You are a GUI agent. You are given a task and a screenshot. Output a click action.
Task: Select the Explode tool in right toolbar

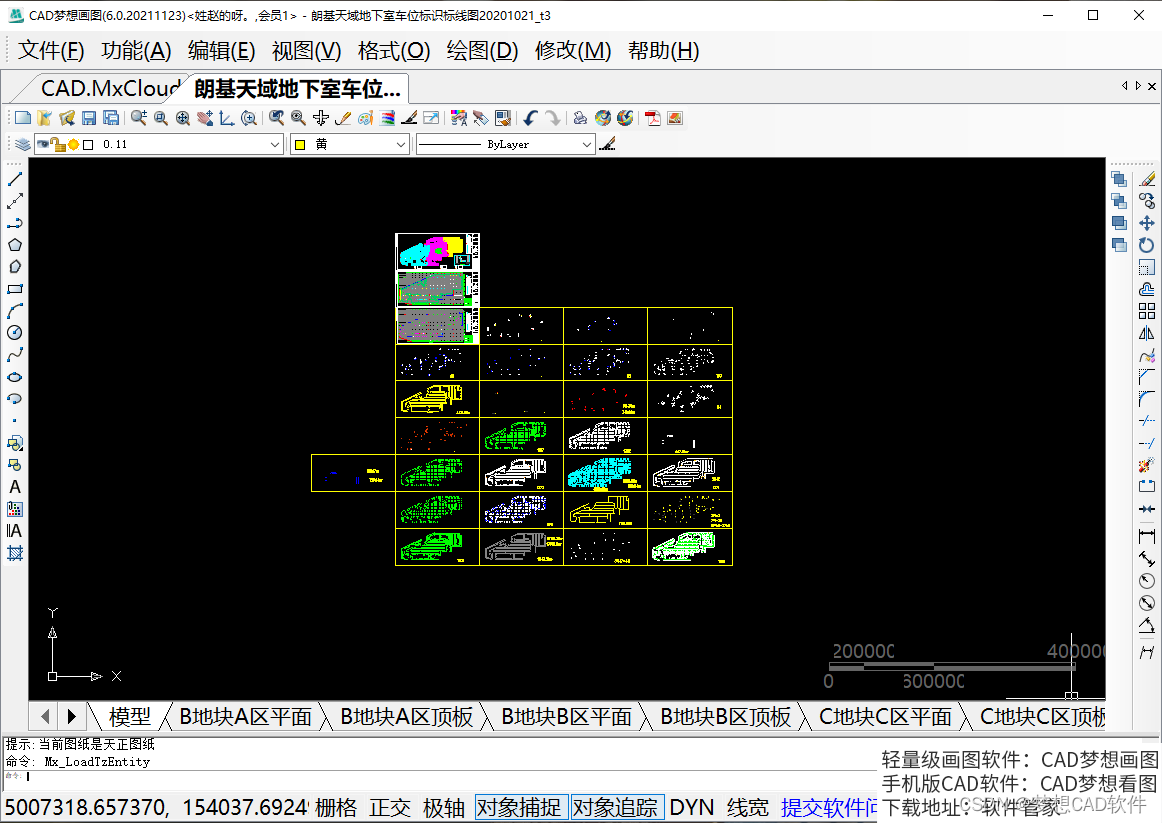point(1147,464)
